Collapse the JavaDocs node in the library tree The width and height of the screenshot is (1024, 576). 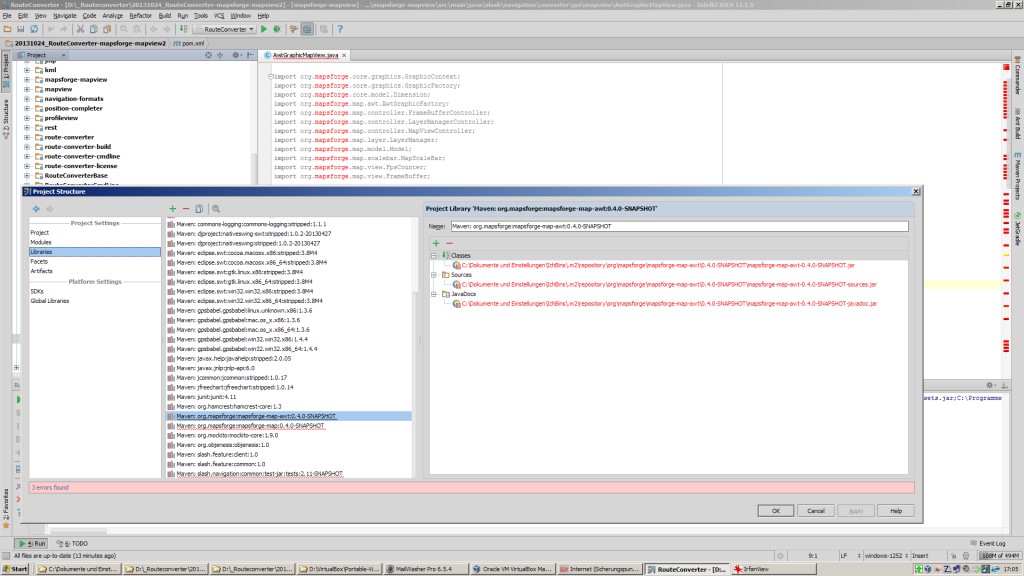pyautogui.click(x=434, y=294)
